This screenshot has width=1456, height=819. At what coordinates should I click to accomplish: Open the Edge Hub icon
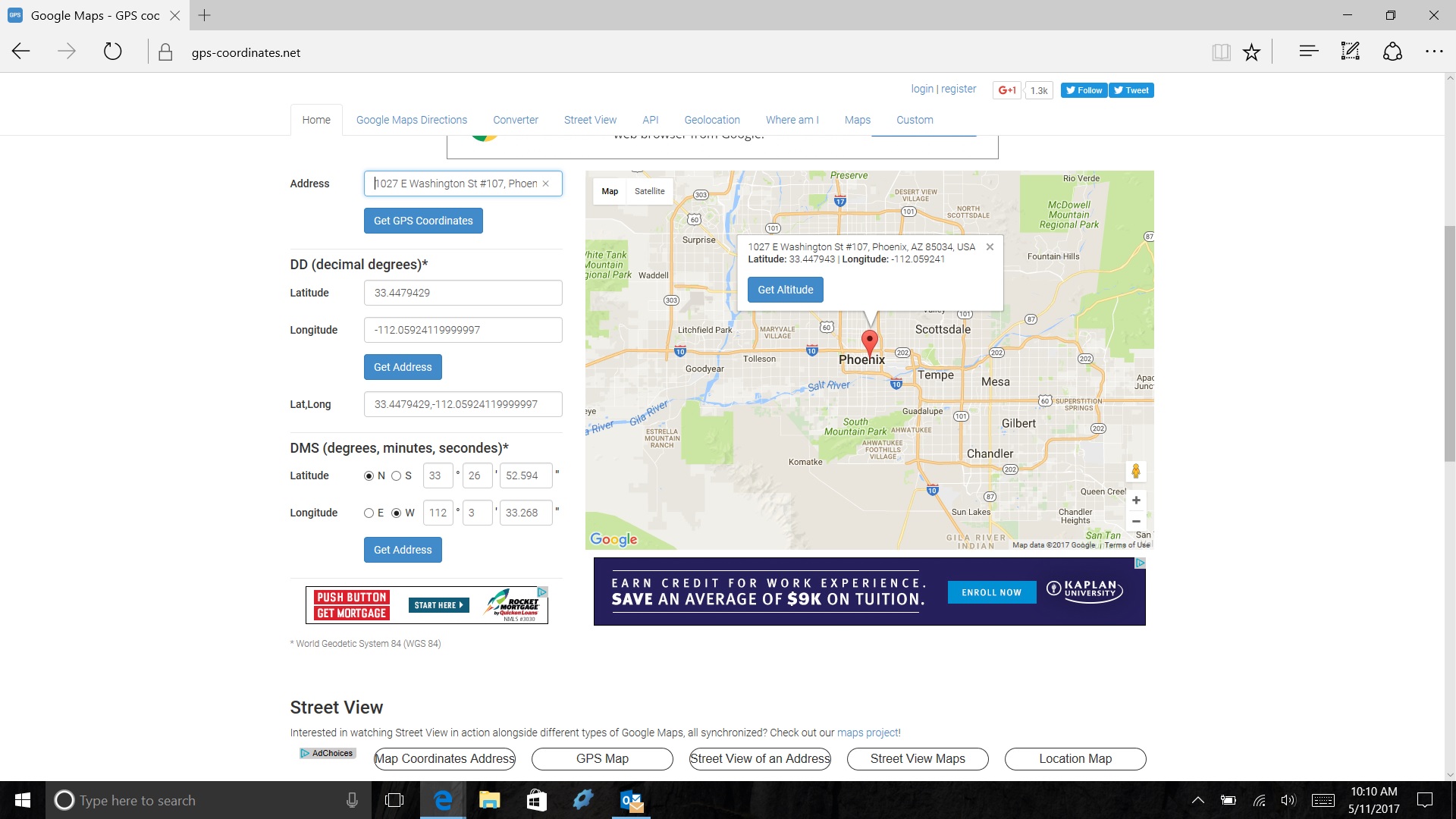1308,52
